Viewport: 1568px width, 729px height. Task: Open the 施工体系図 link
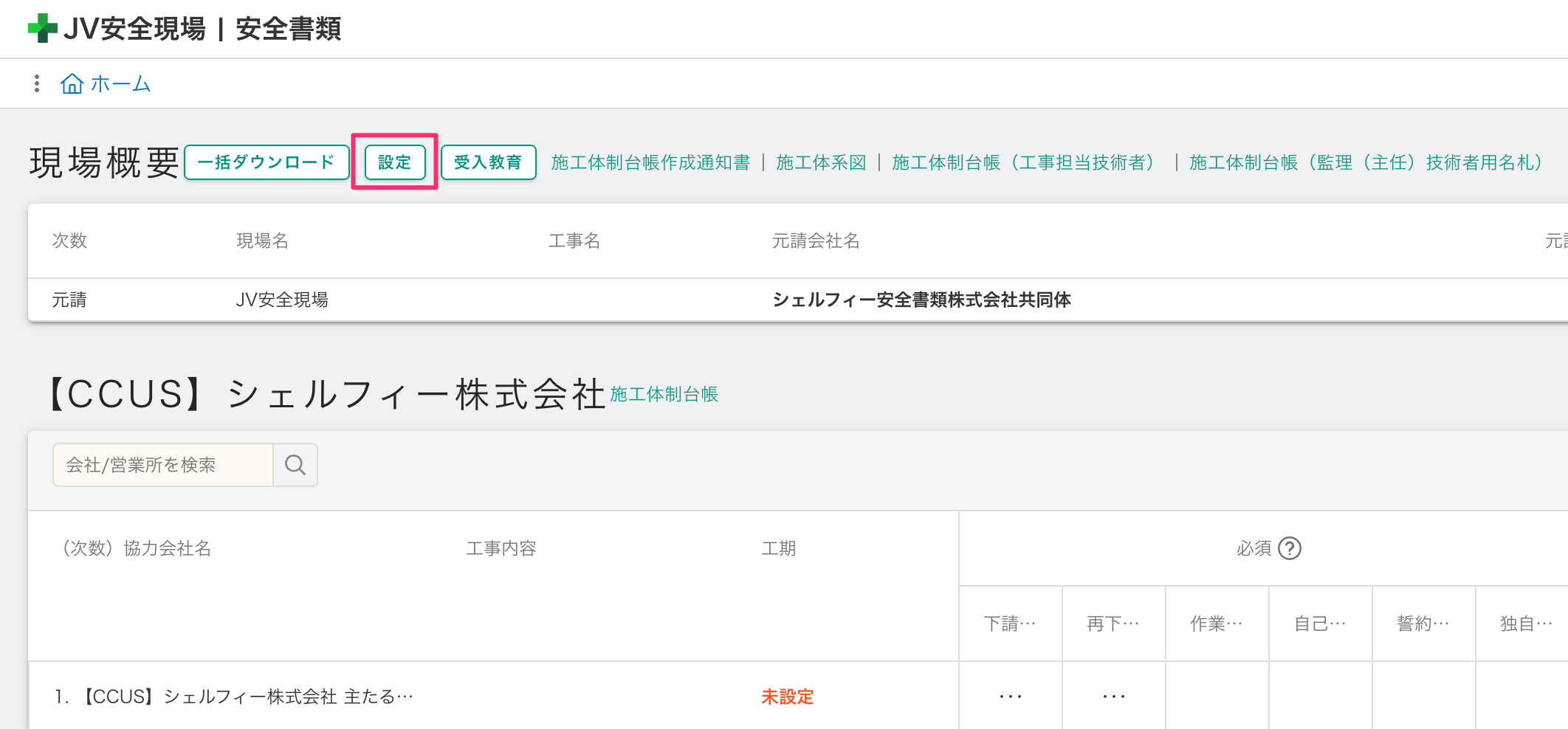click(x=821, y=162)
